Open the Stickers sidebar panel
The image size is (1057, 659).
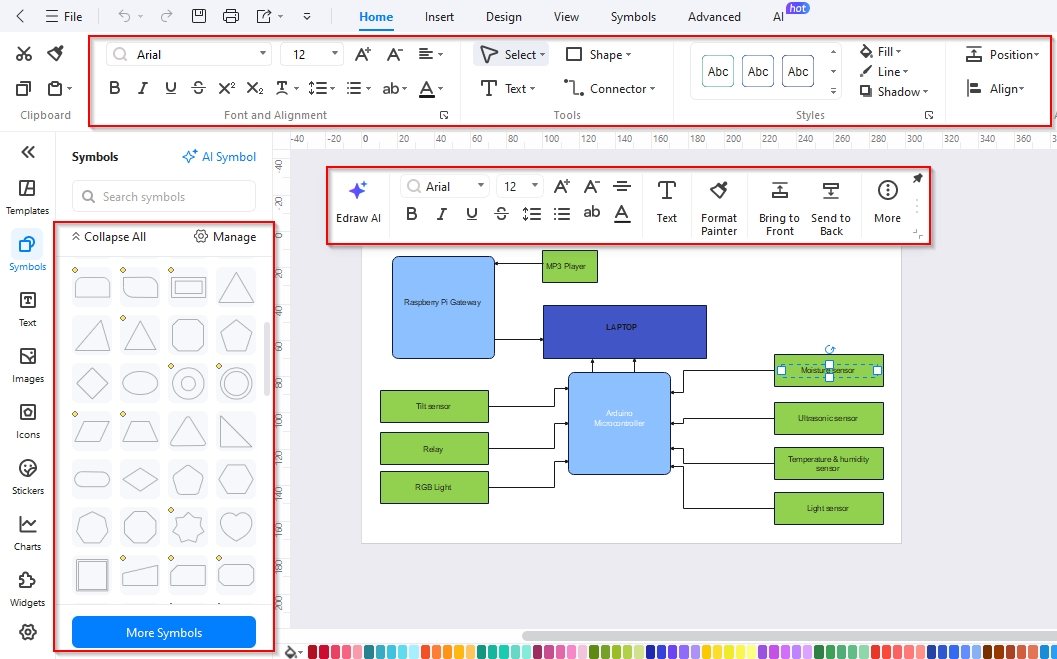point(28,477)
